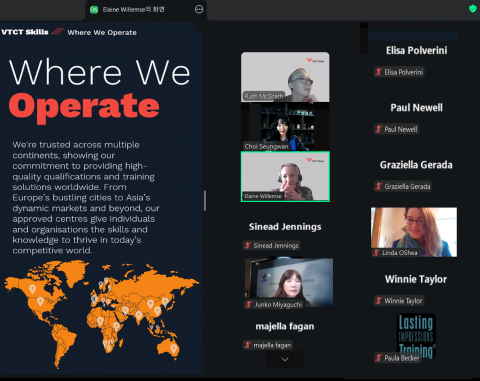480x381 pixels.
Task: Click muted mic icon beside Winnie Taylor
Action: pyautogui.click(x=379, y=301)
